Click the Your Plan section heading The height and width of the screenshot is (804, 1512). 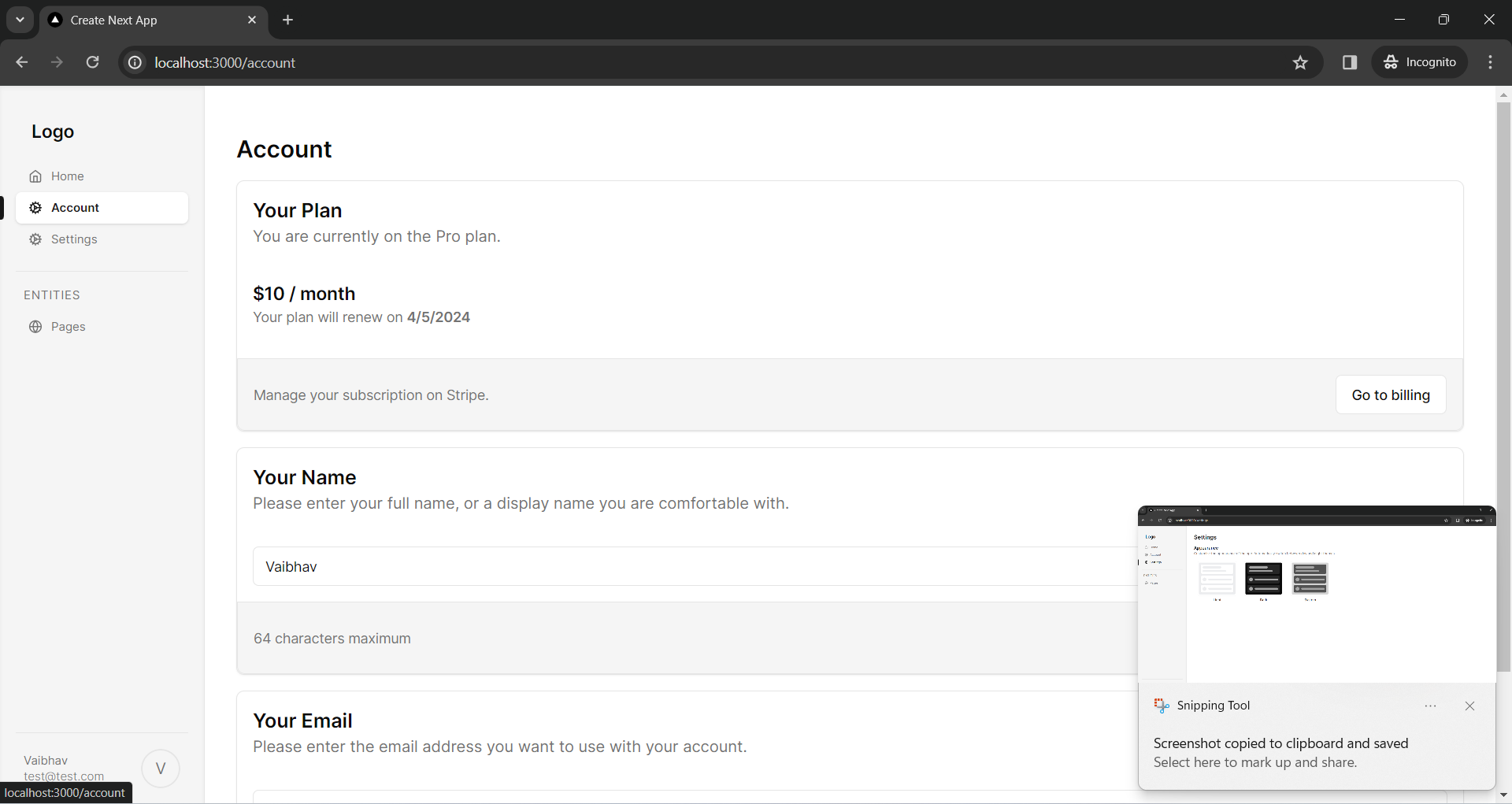[x=298, y=210]
